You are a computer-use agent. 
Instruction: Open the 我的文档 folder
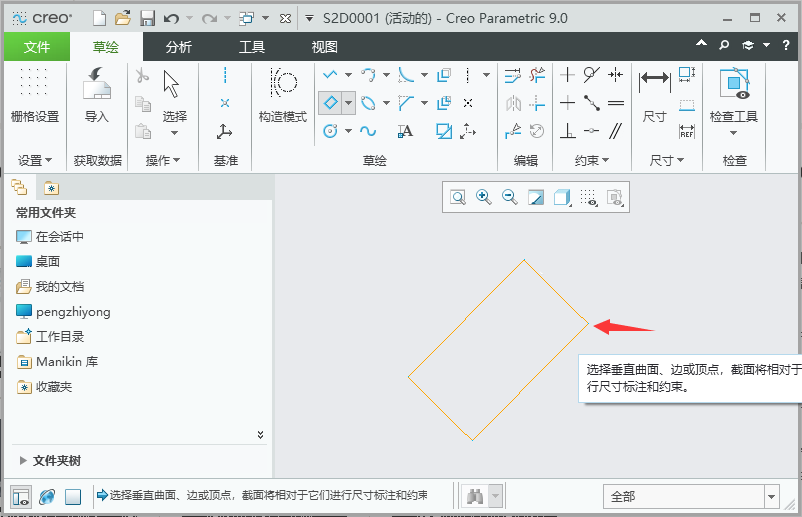50,287
